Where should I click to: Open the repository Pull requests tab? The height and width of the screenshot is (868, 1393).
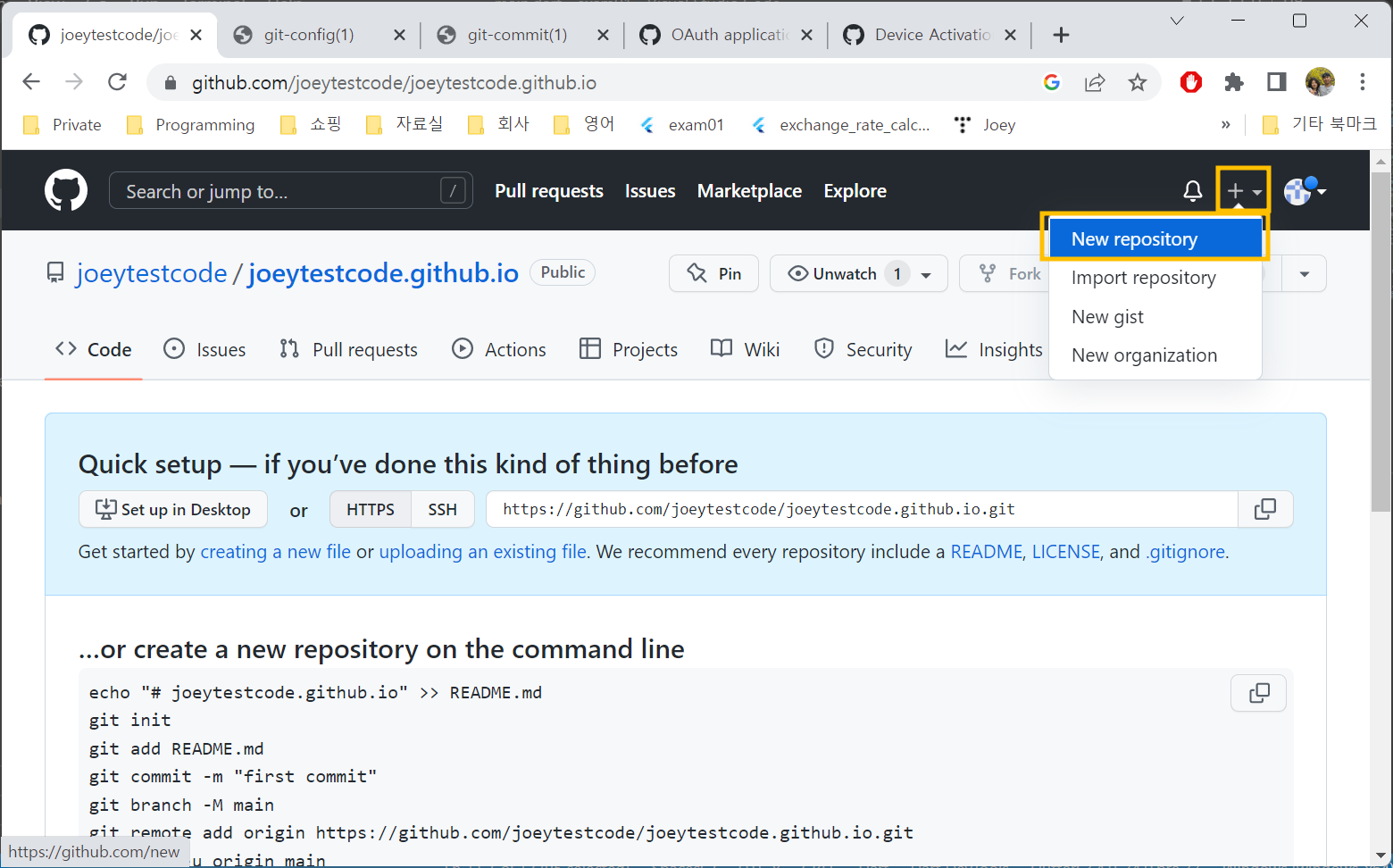pyautogui.click(x=348, y=350)
